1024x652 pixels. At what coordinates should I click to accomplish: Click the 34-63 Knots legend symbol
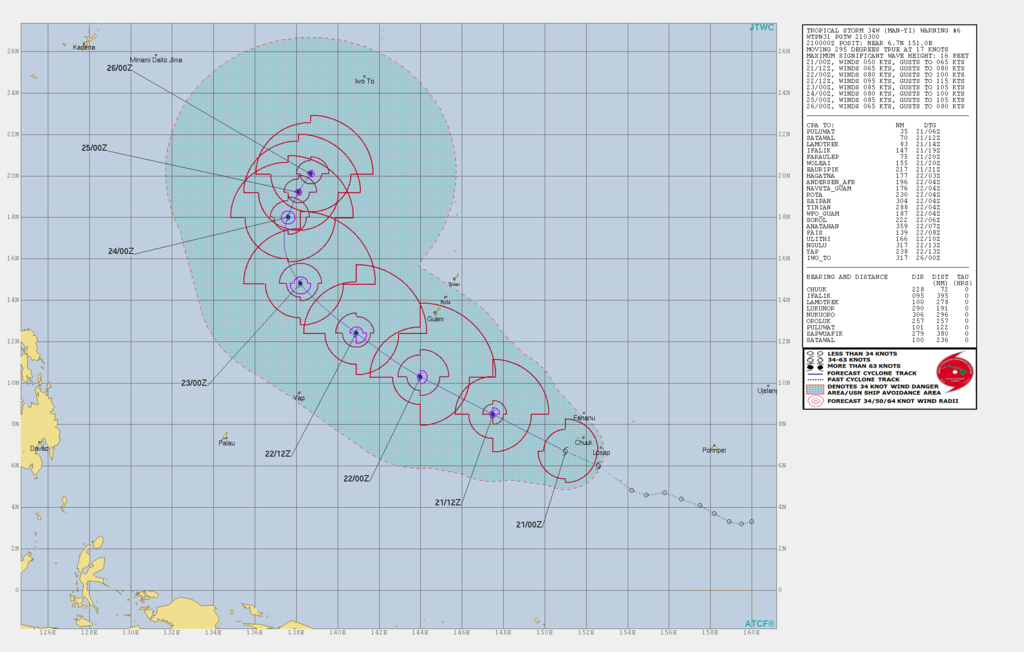click(x=814, y=360)
